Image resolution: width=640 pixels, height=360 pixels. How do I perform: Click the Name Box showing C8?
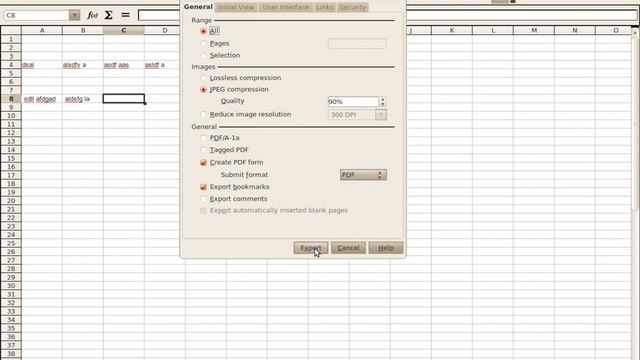[36, 15]
